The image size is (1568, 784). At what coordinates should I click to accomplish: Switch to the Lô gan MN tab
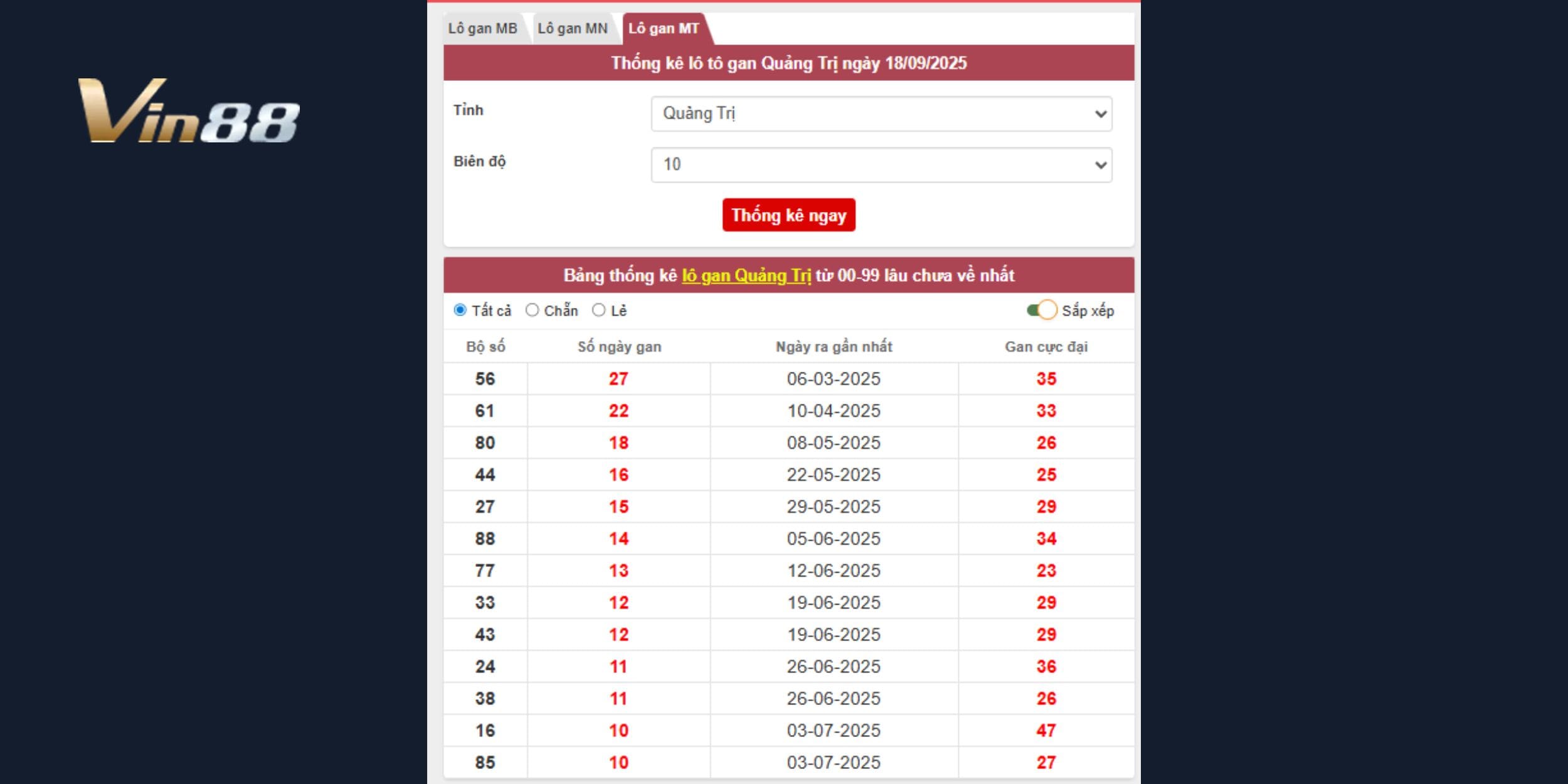(x=572, y=29)
